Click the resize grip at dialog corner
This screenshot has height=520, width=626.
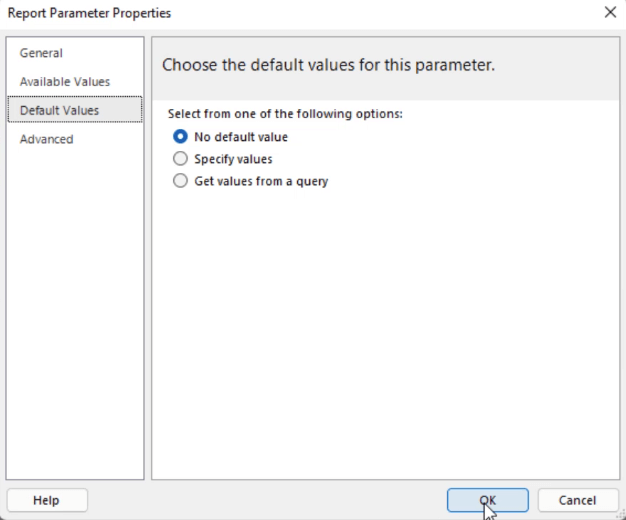[x=622, y=516]
